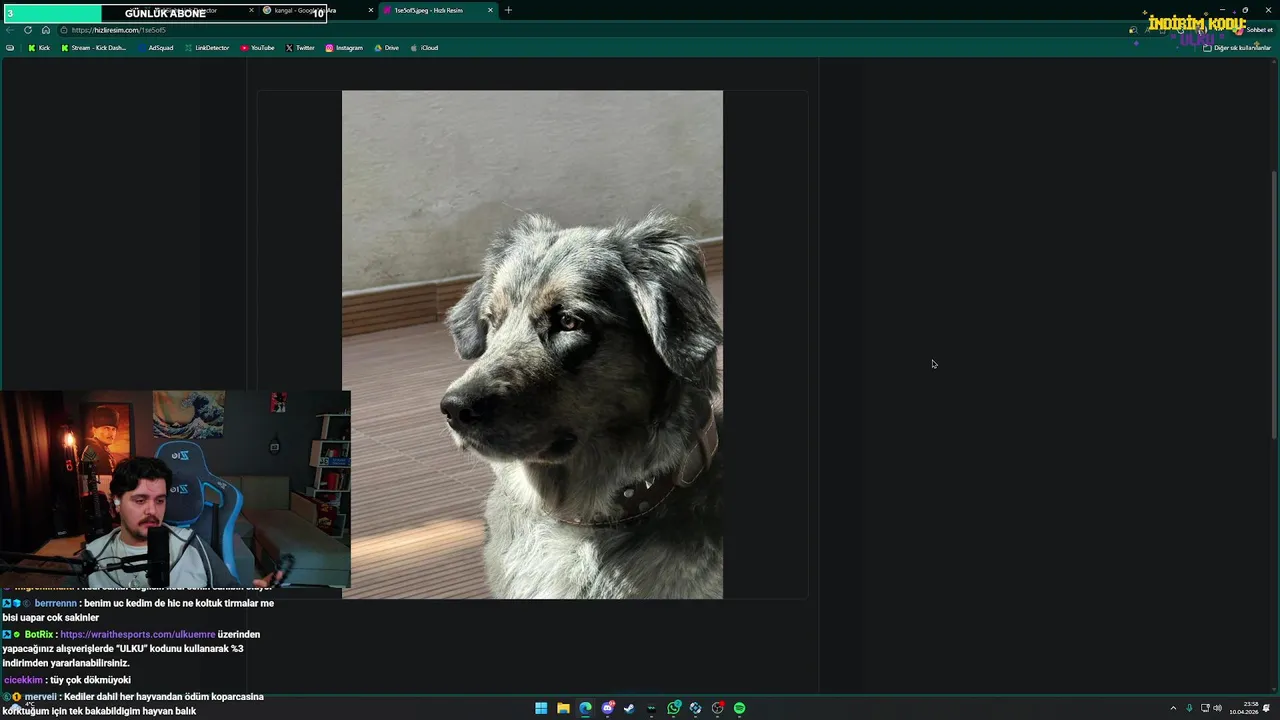Open the Windows Start menu
Image resolution: width=1280 pixels, height=720 pixels.
(541, 708)
